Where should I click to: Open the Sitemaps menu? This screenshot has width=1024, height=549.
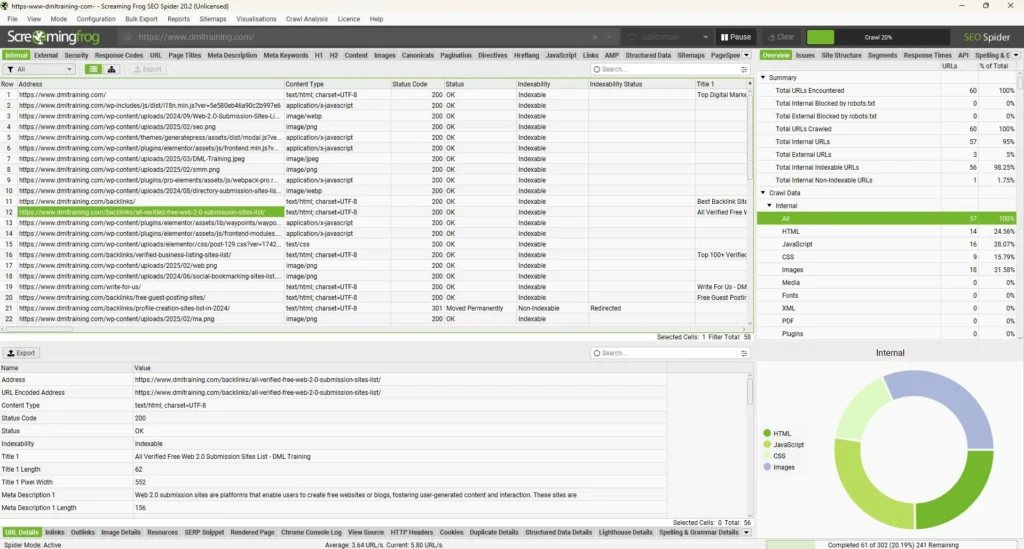[213, 19]
